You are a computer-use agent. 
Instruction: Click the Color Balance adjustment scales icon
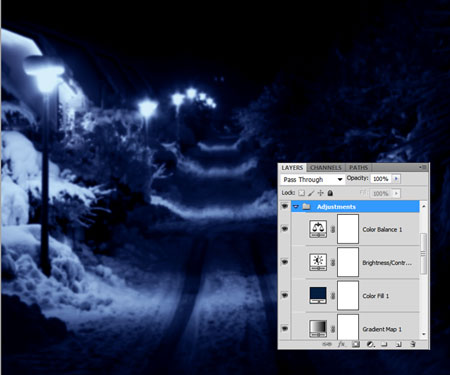click(x=318, y=229)
